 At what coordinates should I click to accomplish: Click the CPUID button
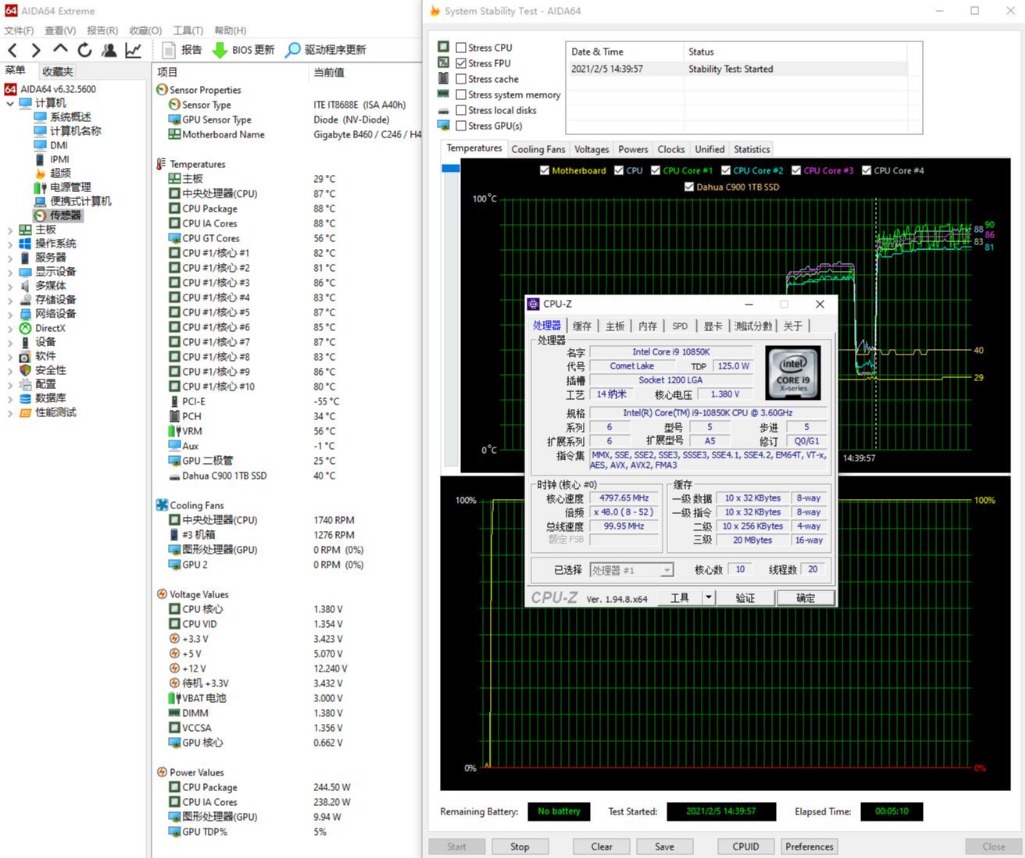[x=745, y=846]
